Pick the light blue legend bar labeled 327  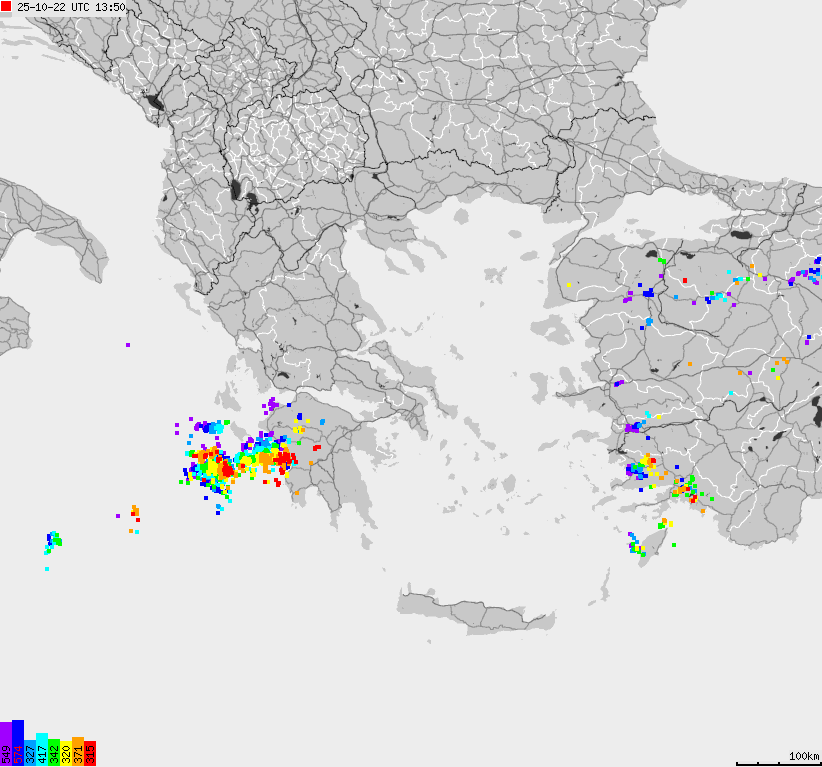tap(30, 752)
